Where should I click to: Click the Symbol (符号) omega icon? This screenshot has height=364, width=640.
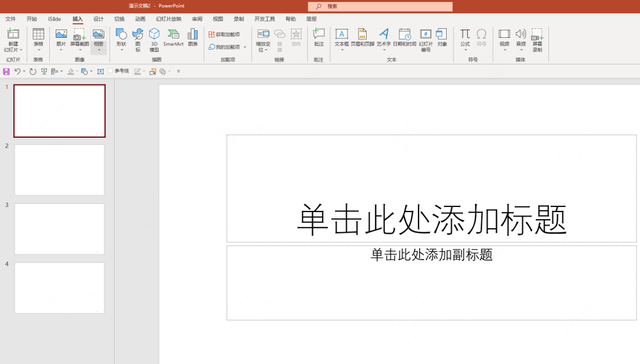(x=482, y=34)
